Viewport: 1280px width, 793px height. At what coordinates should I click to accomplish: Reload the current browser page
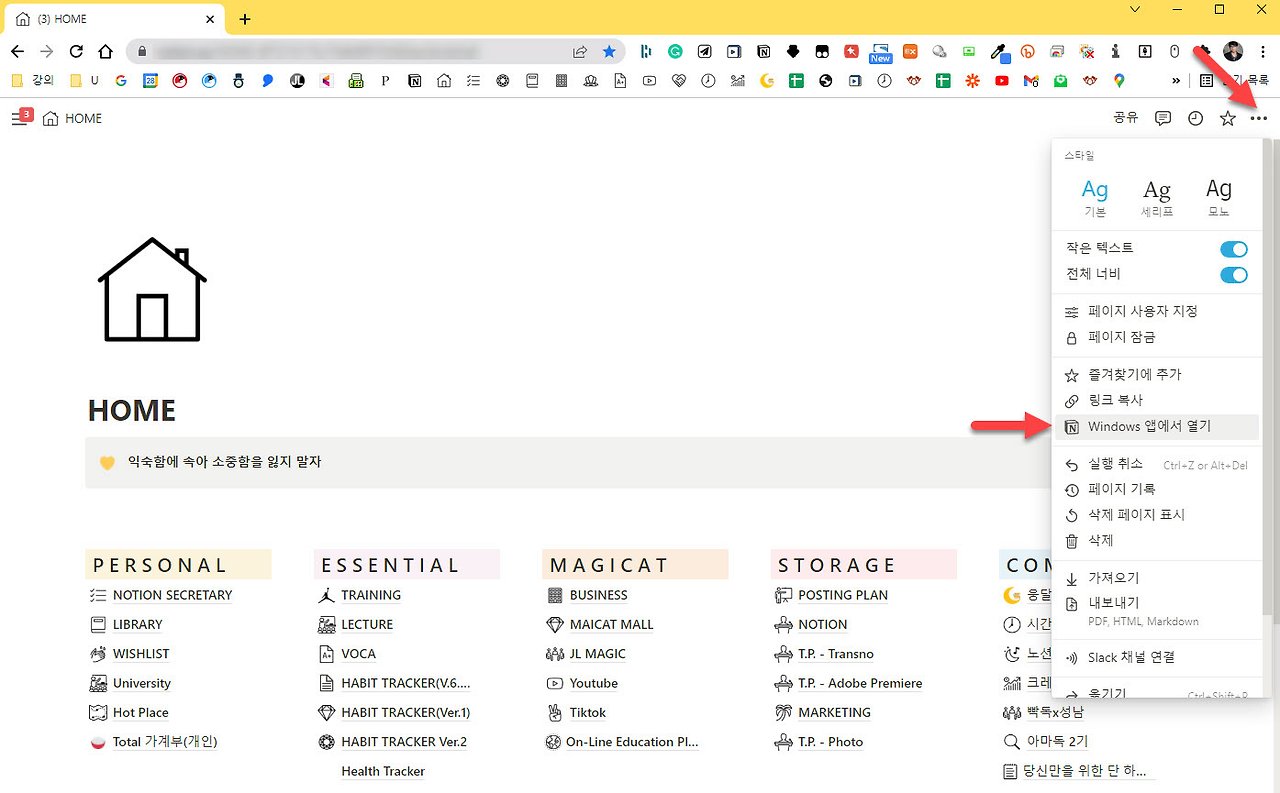(x=76, y=51)
